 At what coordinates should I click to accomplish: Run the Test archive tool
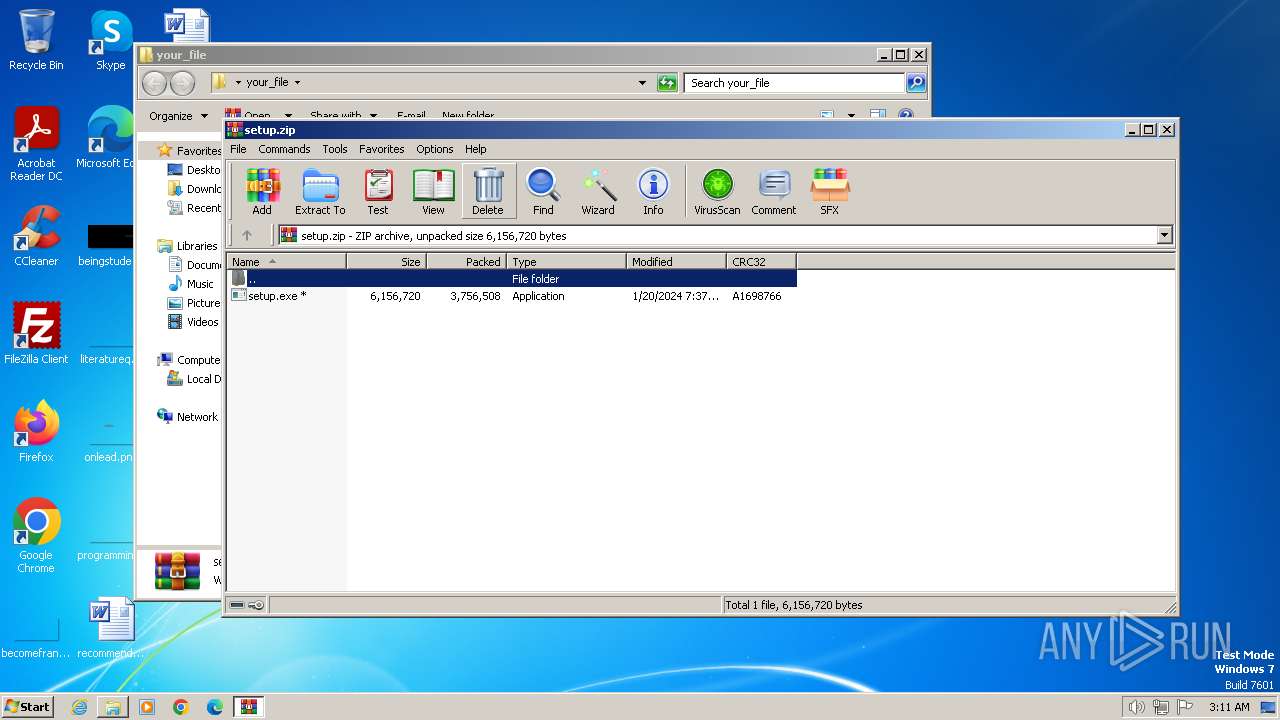coord(378,191)
